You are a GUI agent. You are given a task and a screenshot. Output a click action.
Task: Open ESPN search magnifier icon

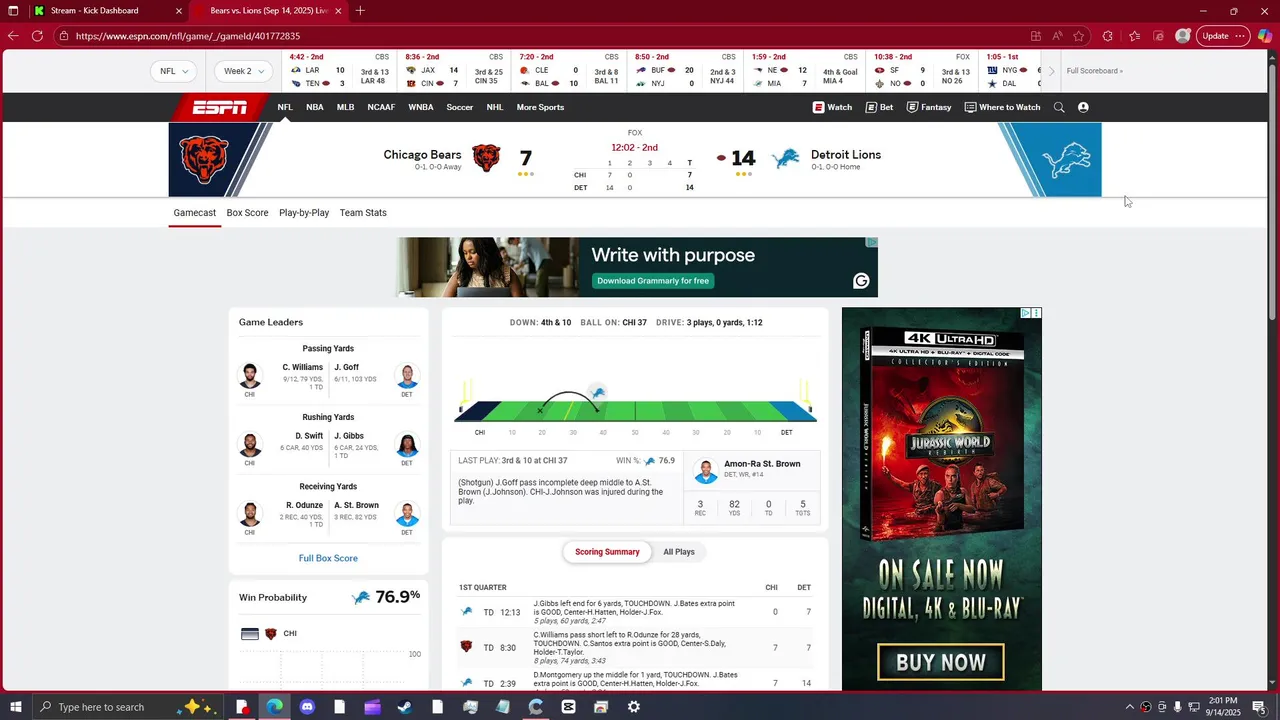click(x=1059, y=107)
